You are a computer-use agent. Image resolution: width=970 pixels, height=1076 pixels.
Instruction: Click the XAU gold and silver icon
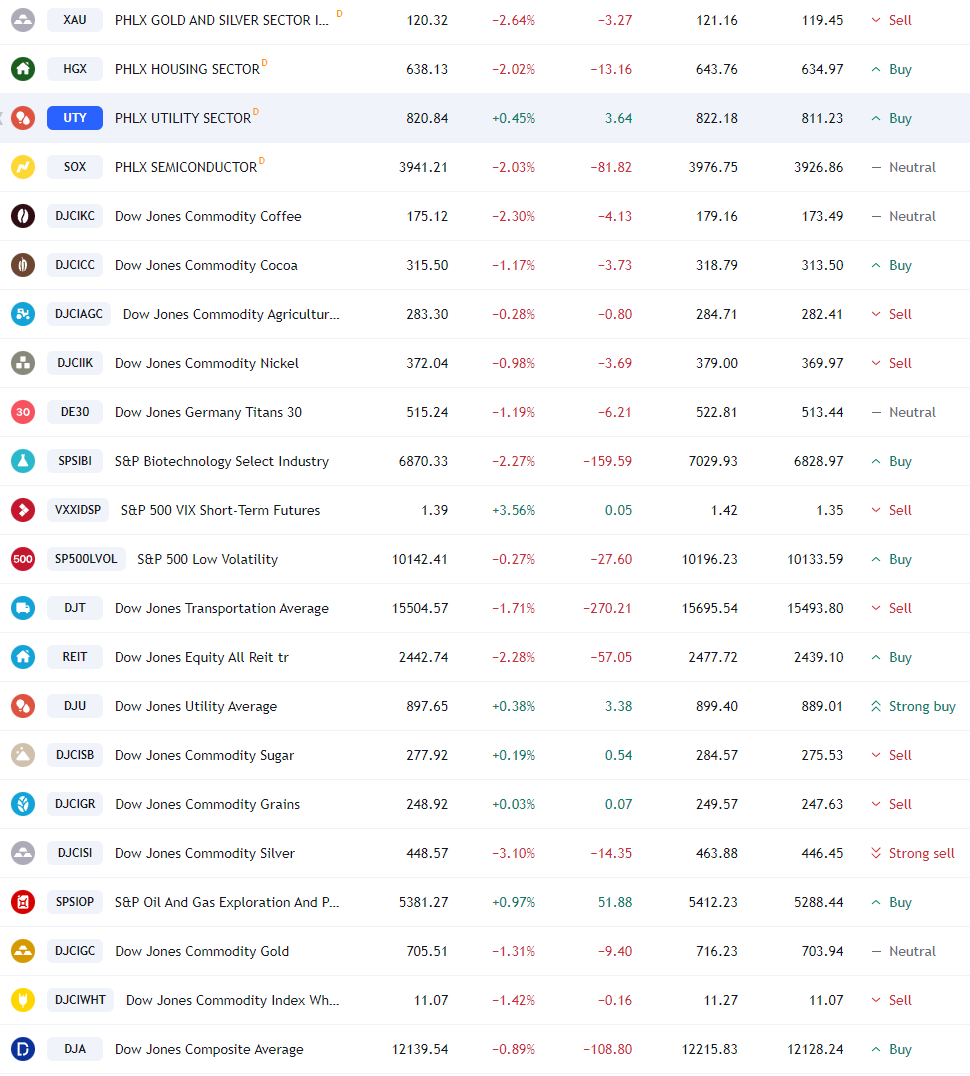[x=23, y=20]
